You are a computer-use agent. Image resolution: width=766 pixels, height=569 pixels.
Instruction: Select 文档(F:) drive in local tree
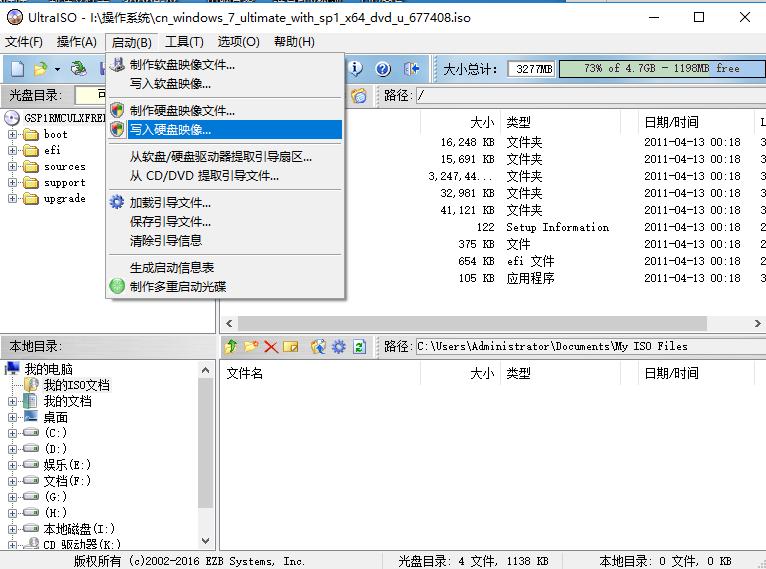click(67, 481)
